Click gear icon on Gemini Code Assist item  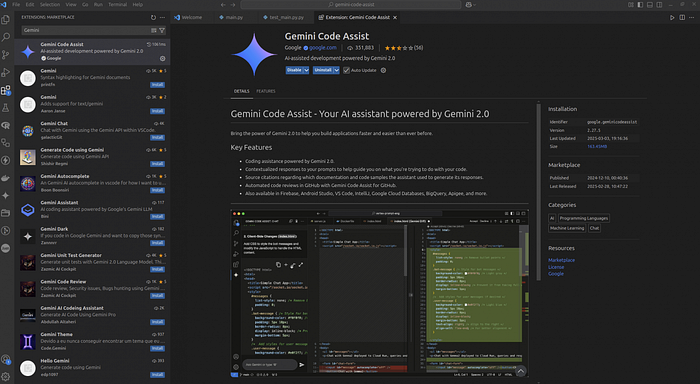point(162,58)
